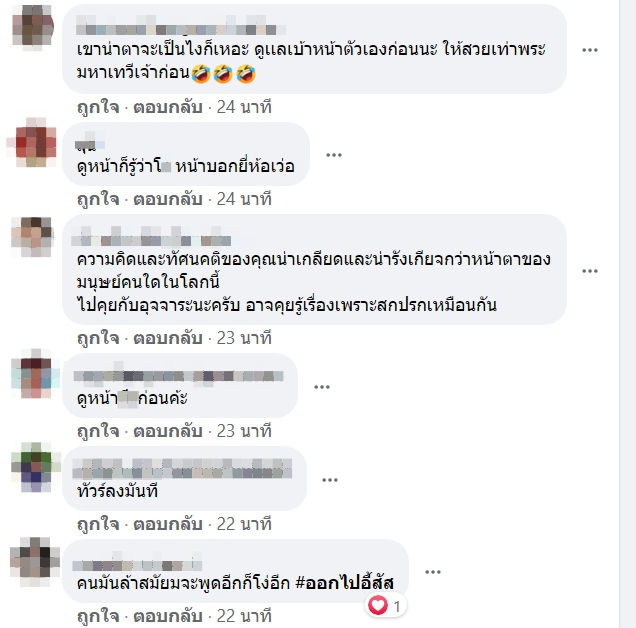636x628 pixels.
Task: Open the avatar beside ทัวร์ลงมันที comment
Action: (35, 467)
